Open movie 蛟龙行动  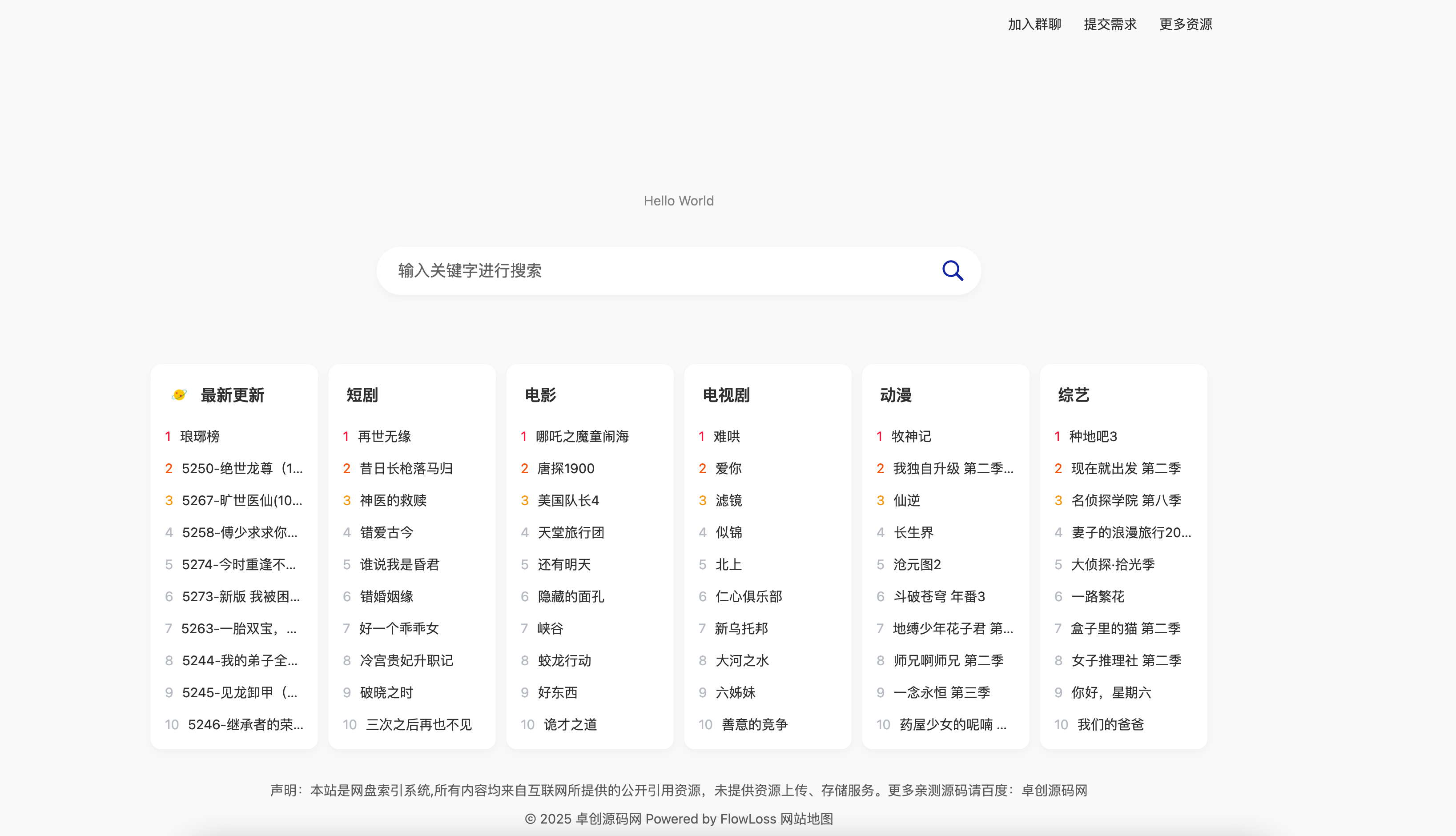[564, 660]
